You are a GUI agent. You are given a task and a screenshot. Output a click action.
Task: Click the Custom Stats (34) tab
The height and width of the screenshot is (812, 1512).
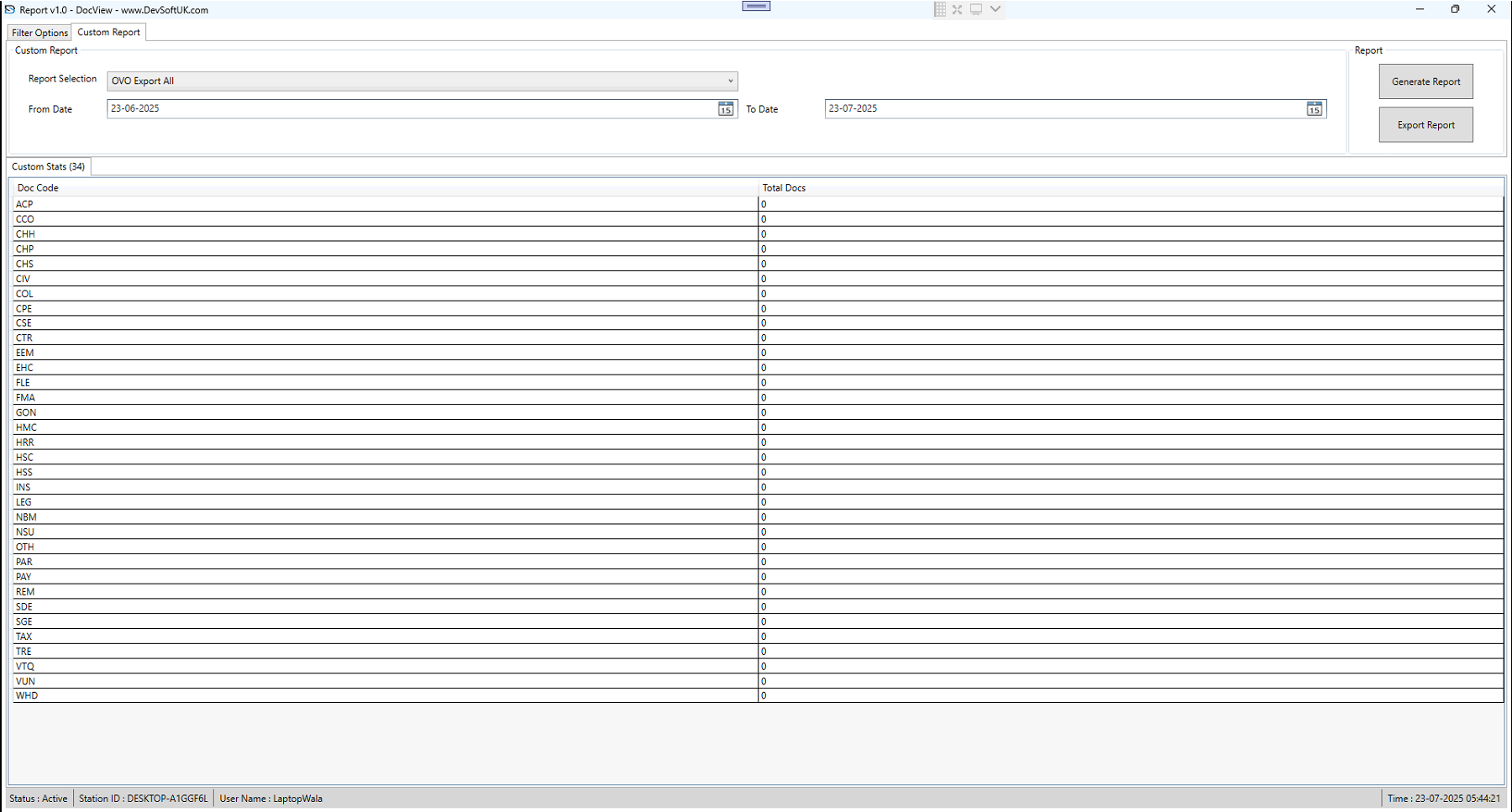(x=48, y=166)
